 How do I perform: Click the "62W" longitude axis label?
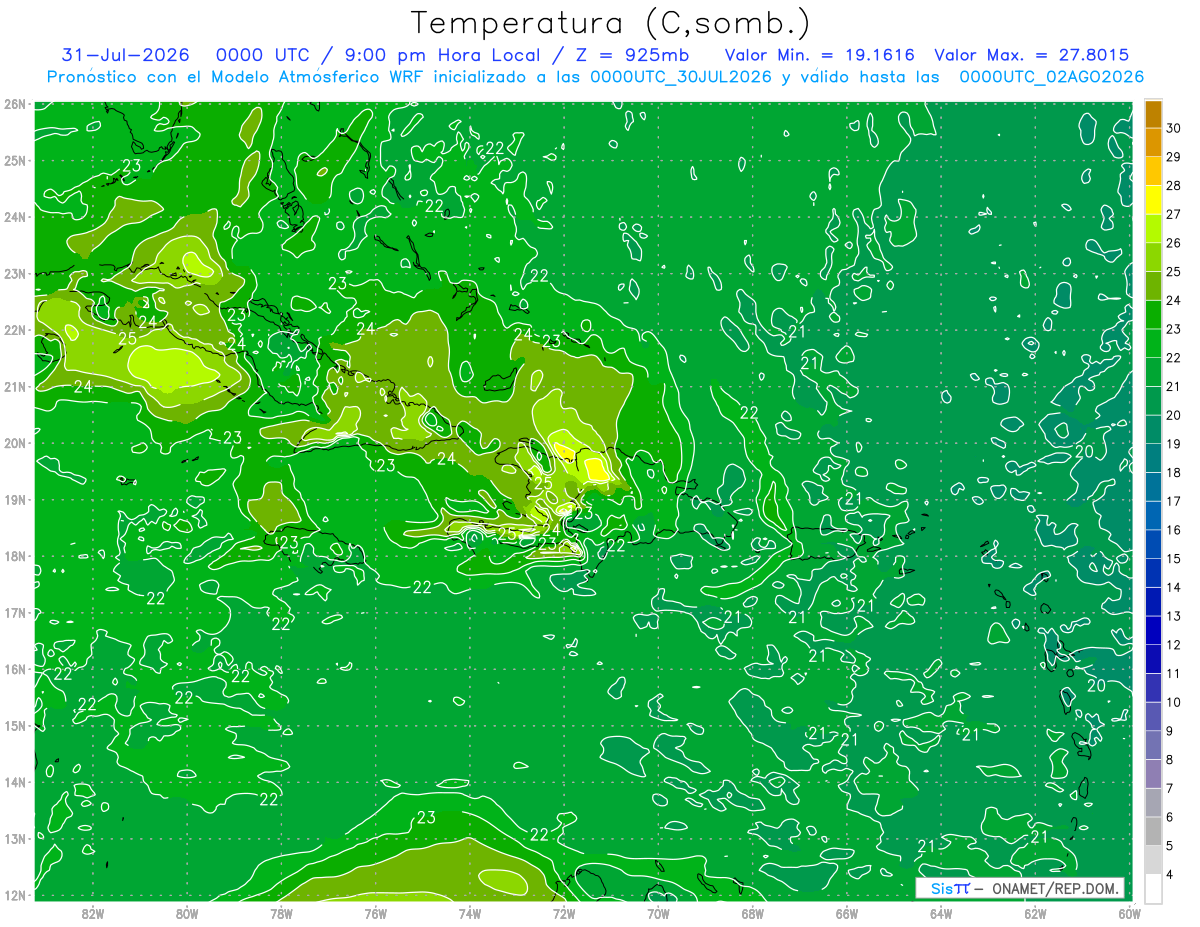tap(1036, 913)
